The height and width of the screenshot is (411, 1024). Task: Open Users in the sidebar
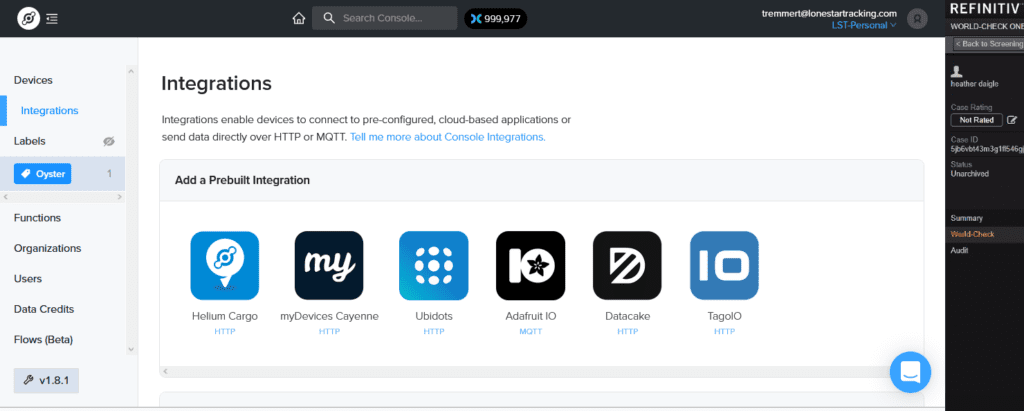(27, 278)
